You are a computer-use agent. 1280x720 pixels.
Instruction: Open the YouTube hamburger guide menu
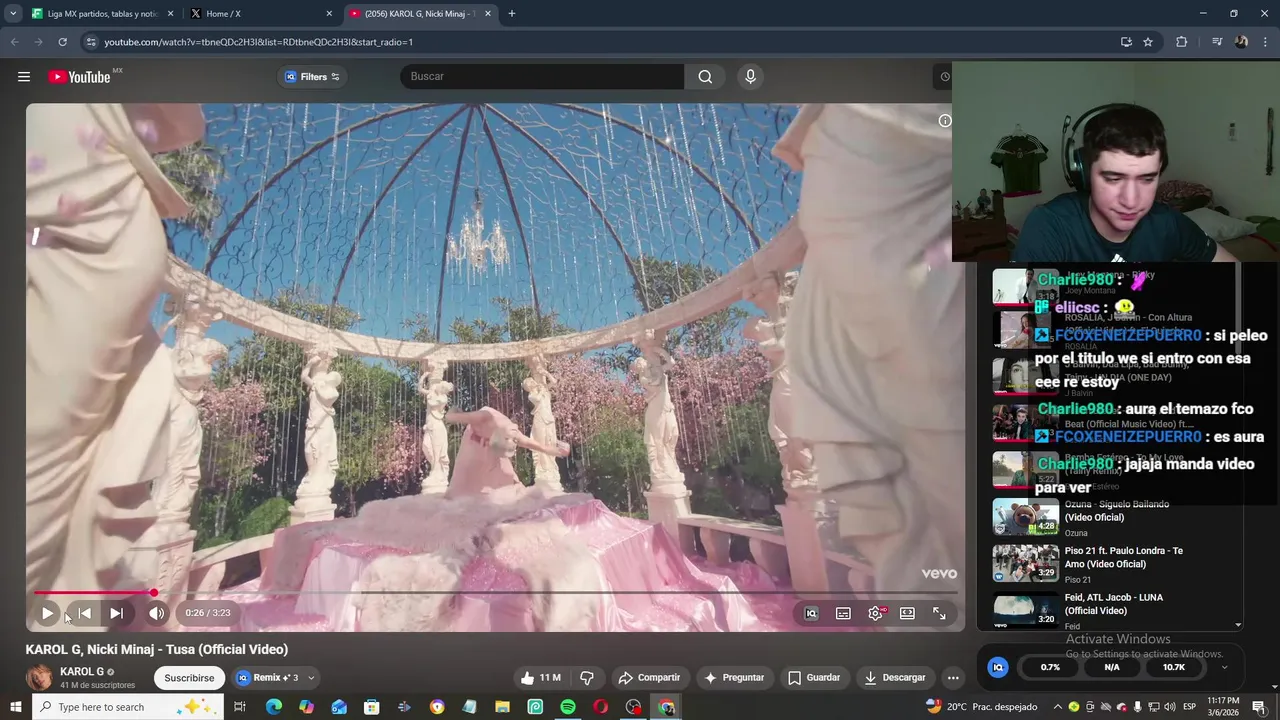(24, 77)
